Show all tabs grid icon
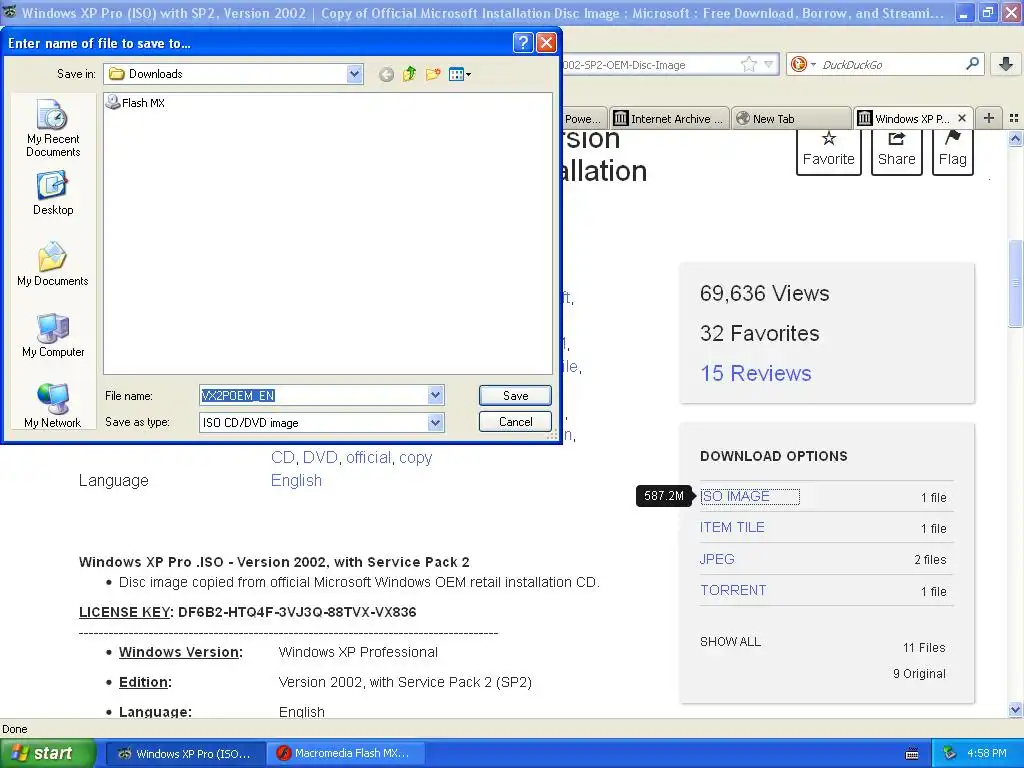1024x768 pixels. [x=1014, y=118]
